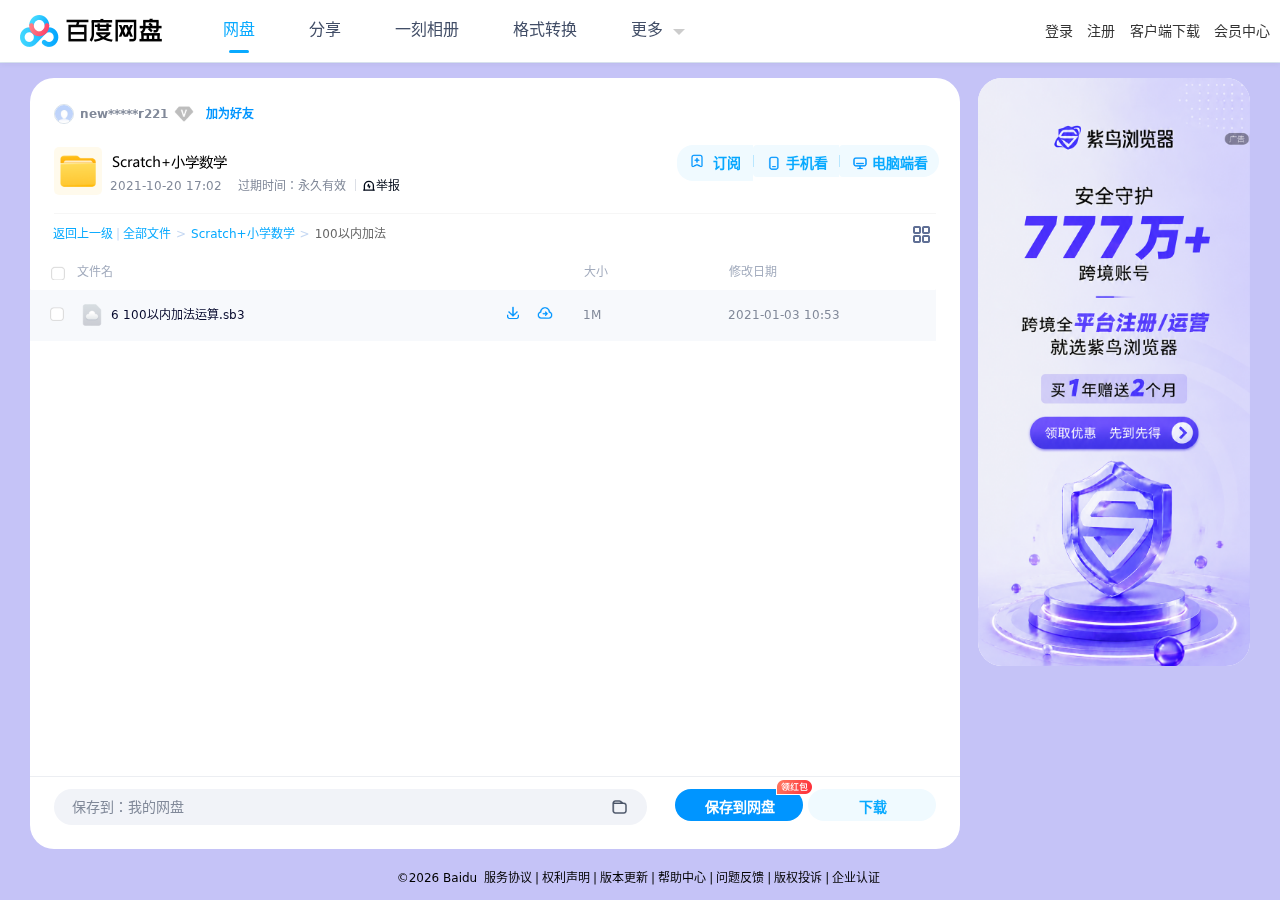
Task: Click 全部文件 breadcrumb
Action: pyautogui.click(x=147, y=234)
